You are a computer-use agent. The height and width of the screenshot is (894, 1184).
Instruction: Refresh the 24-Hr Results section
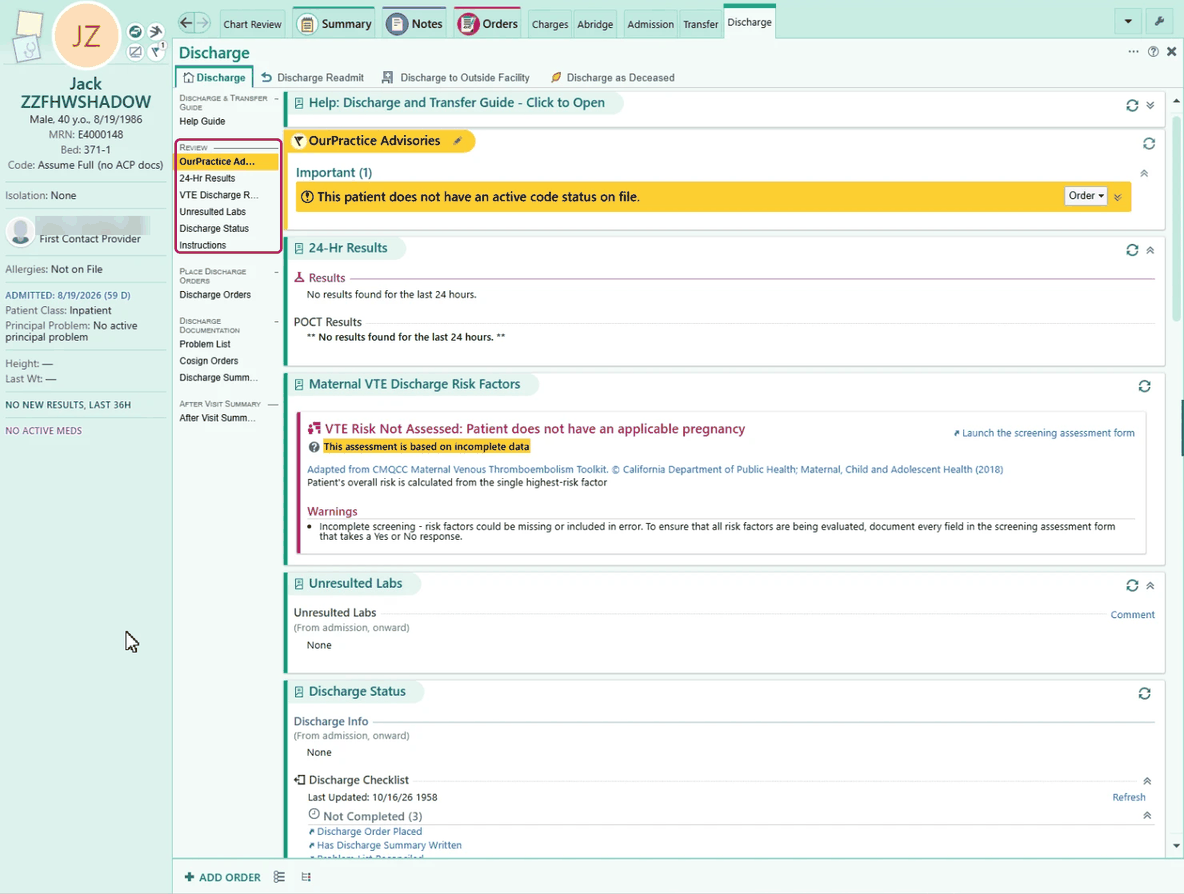1132,250
